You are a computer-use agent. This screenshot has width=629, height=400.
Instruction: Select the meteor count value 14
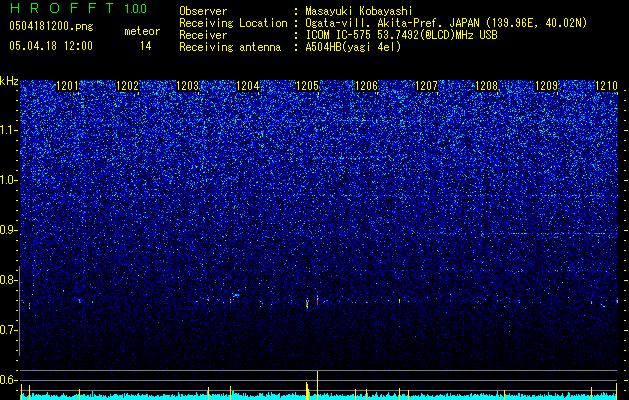coord(146,46)
